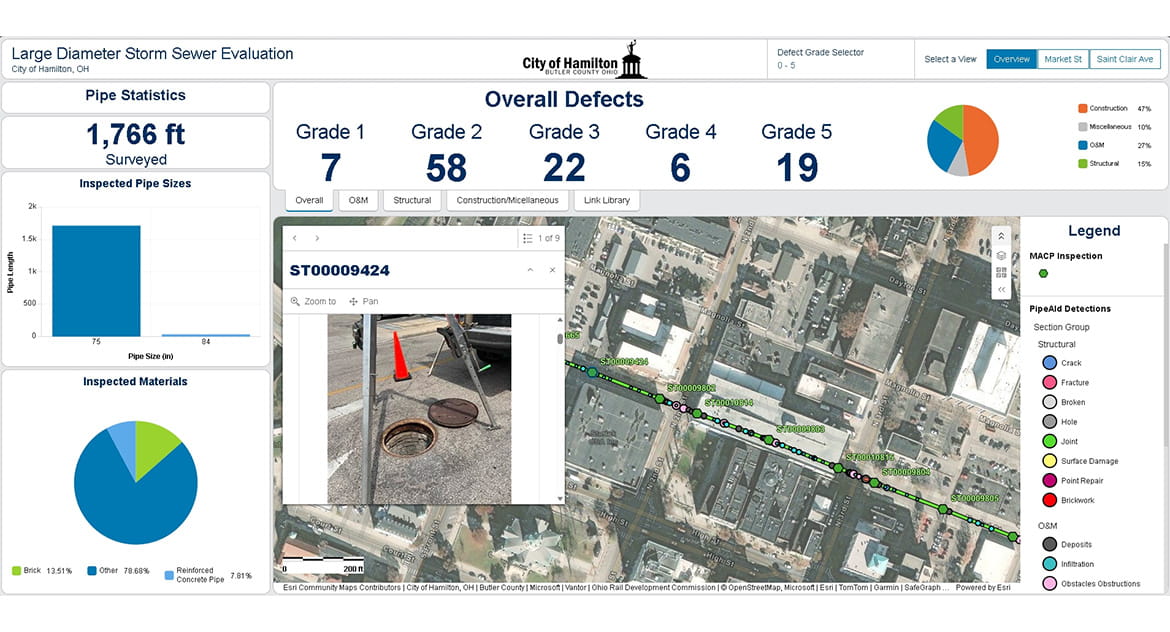The image size is (1170, 632).
Task: Expand the map toolbar with the up chevrons
Action: point(1001,235)
